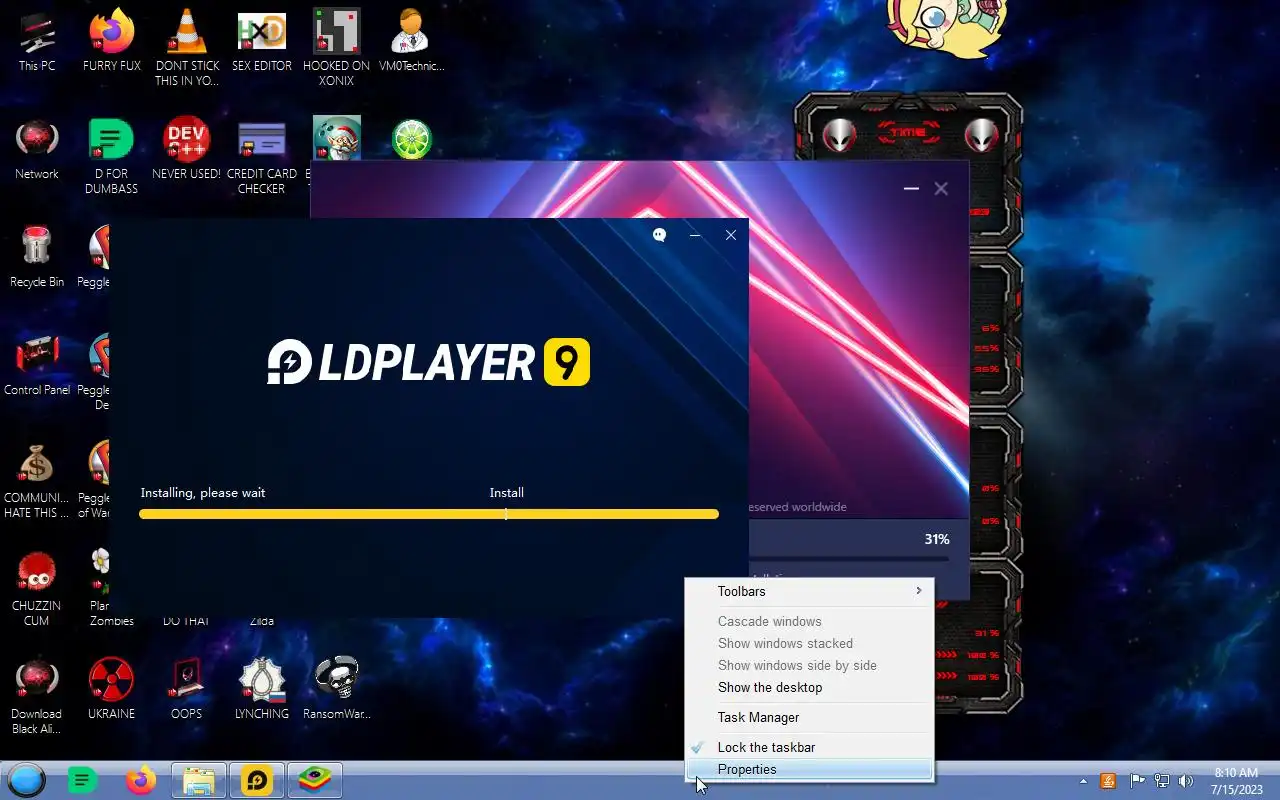Image resolution: width=1280 pixels, height=800 pixels.
Task: Open Action Center flag in tray
Action: (x=1137, y=781)
